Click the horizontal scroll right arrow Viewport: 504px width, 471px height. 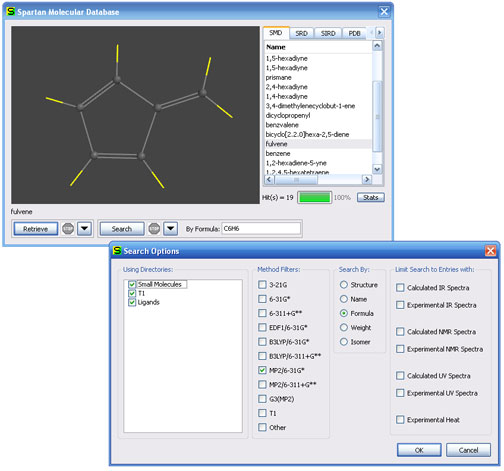coord(367,180)
